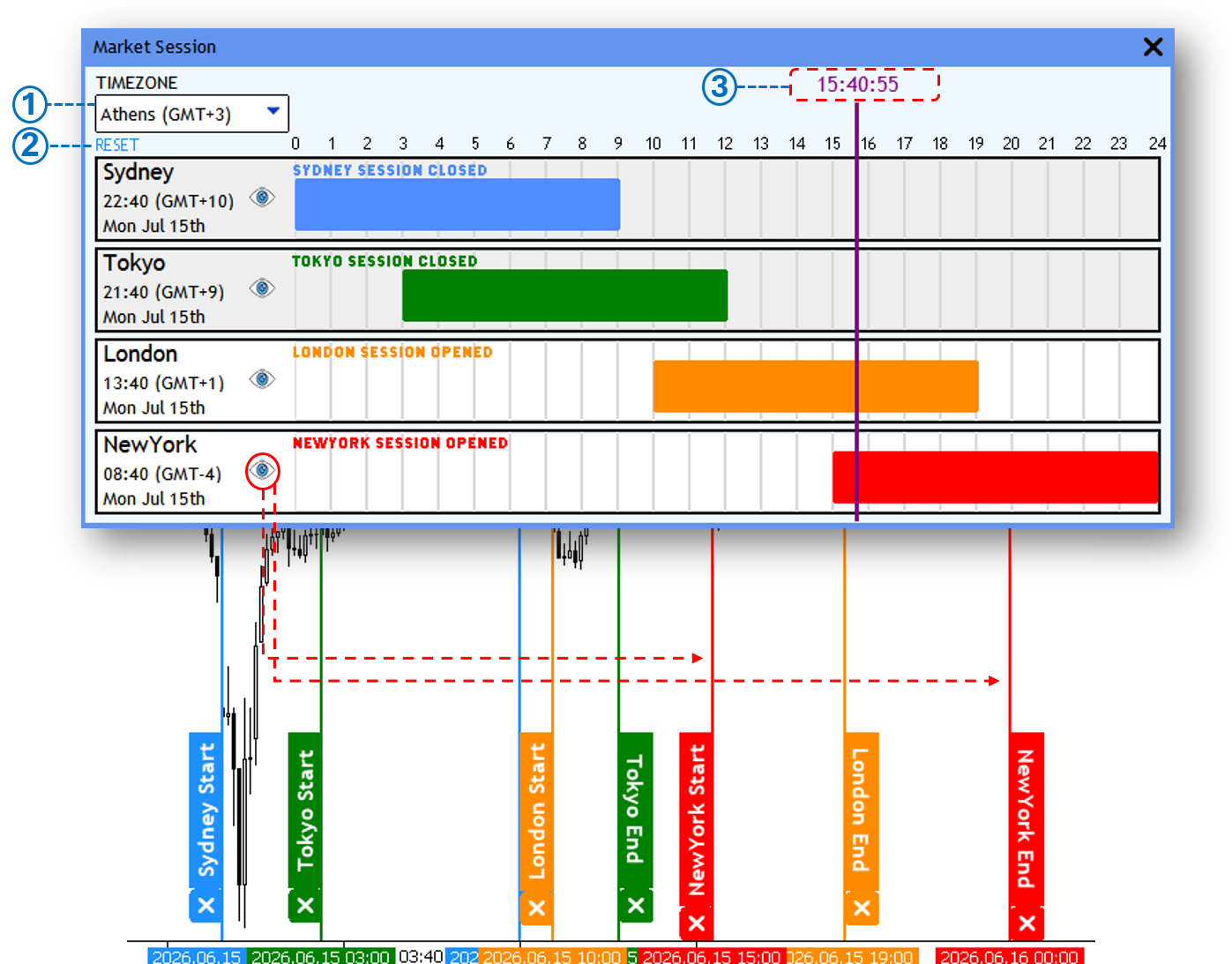Screen dimensions: 1232x964
Task: Toggle London session visibility eye icon
Action: click(x=262, y=378)
